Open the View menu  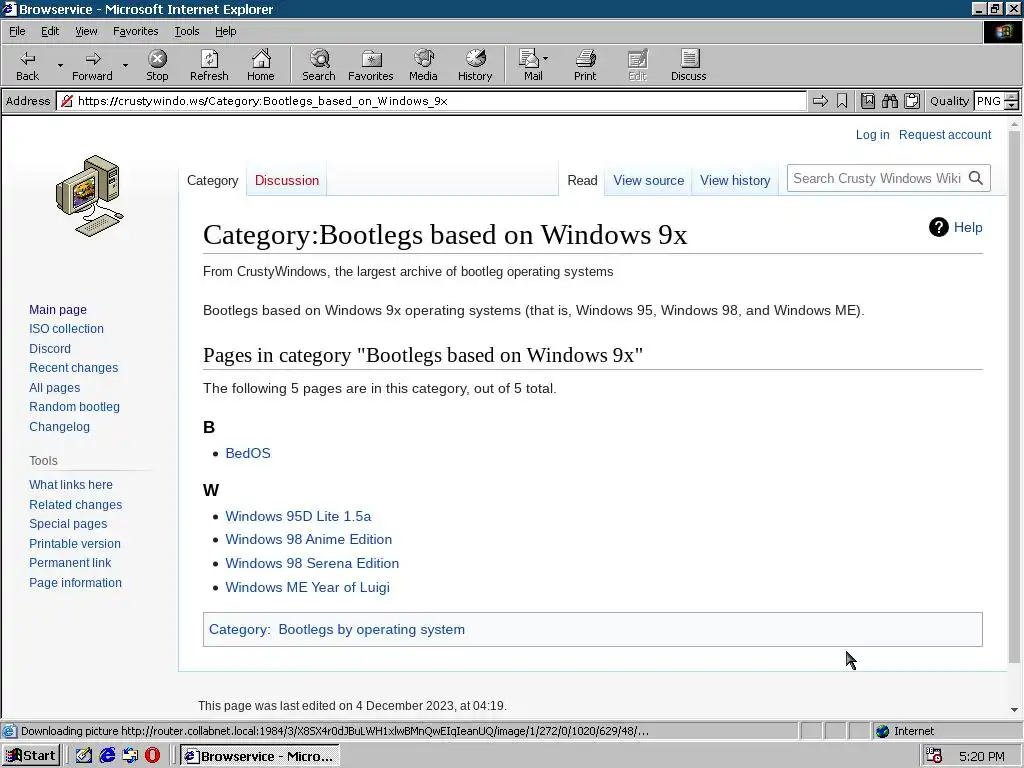tap(86, 31)
